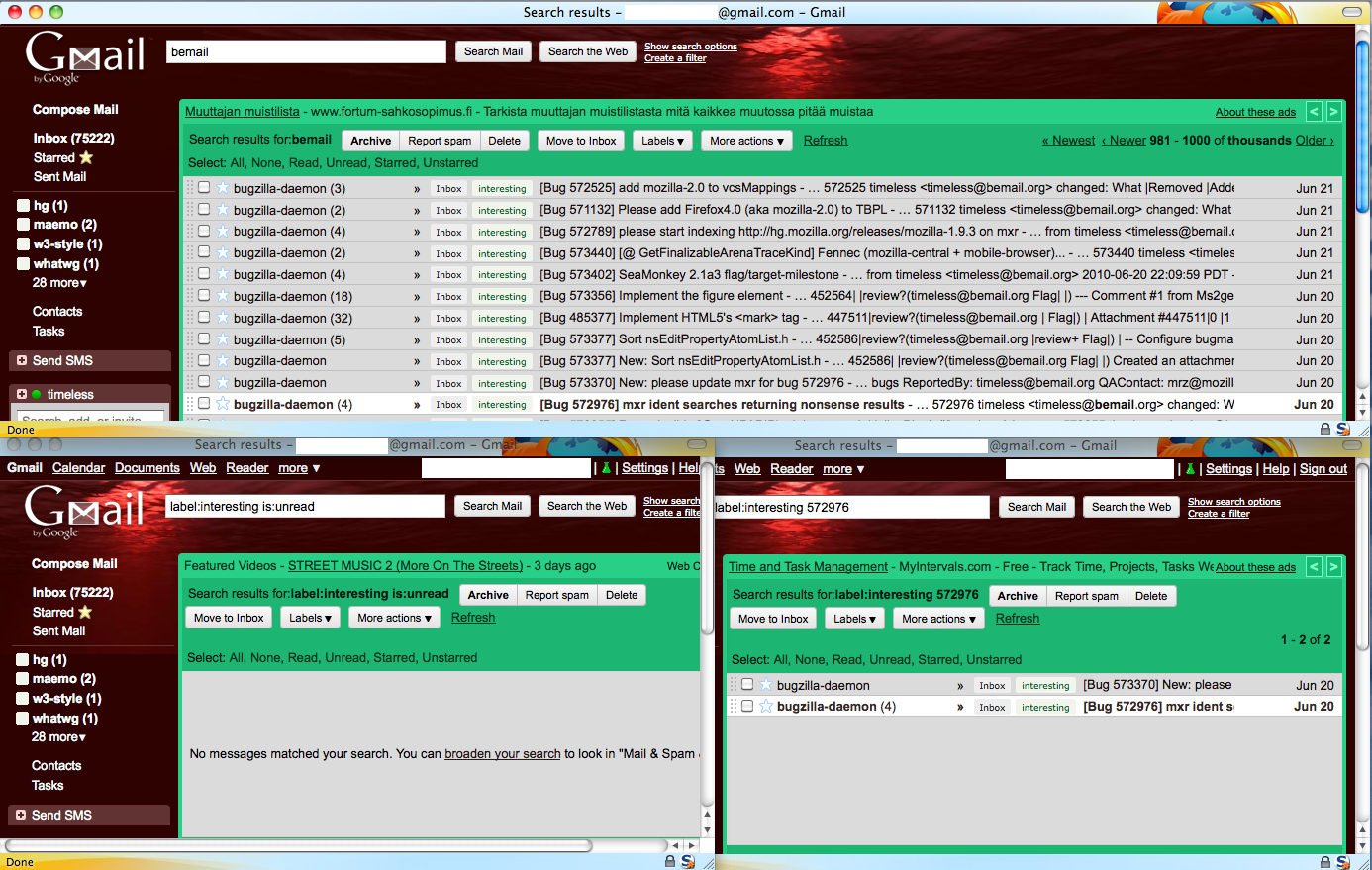The image size is (1372, 870).
Task: Tick checkbox for Bug 573377 Sort nsEditPropertyAtomList.h (5) message
Action: pos(204,338)
